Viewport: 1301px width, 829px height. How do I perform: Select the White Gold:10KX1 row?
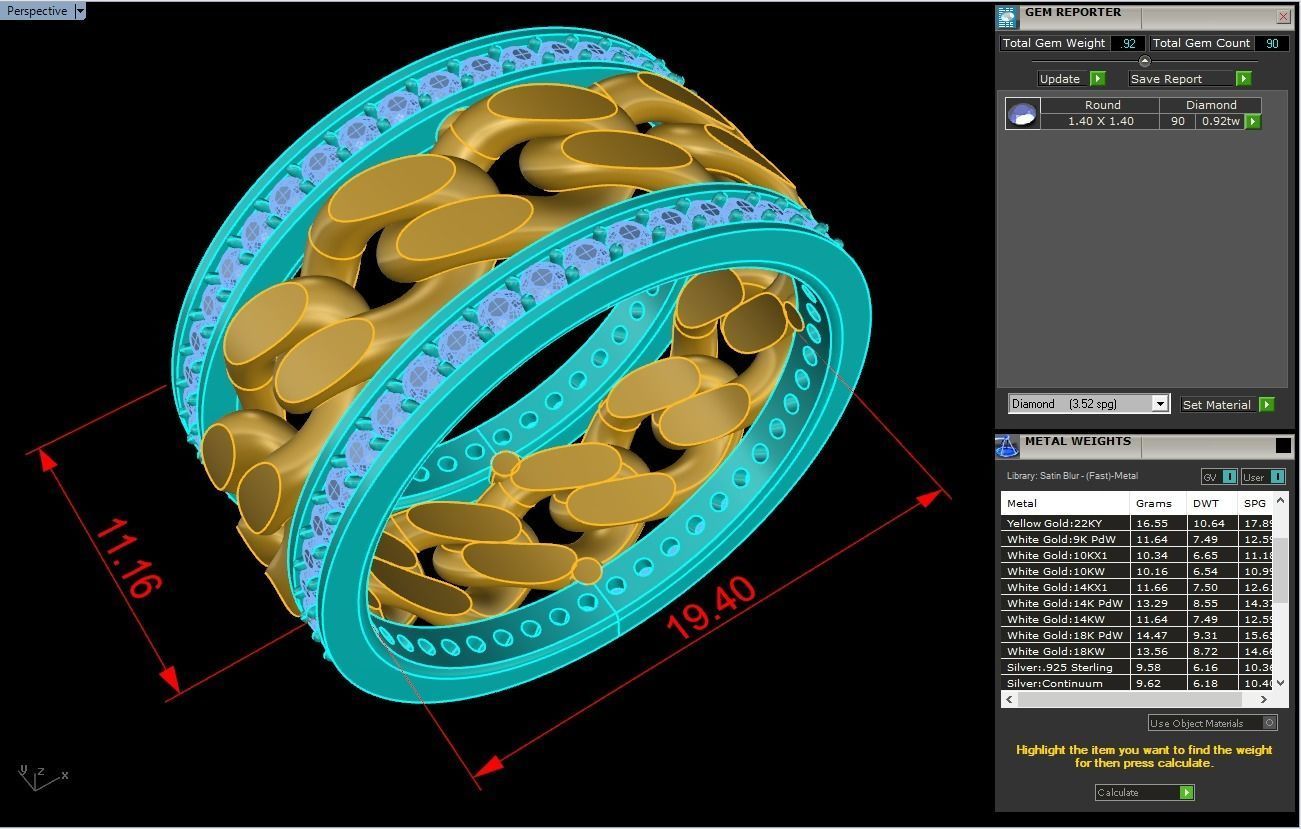[1137, 555]
